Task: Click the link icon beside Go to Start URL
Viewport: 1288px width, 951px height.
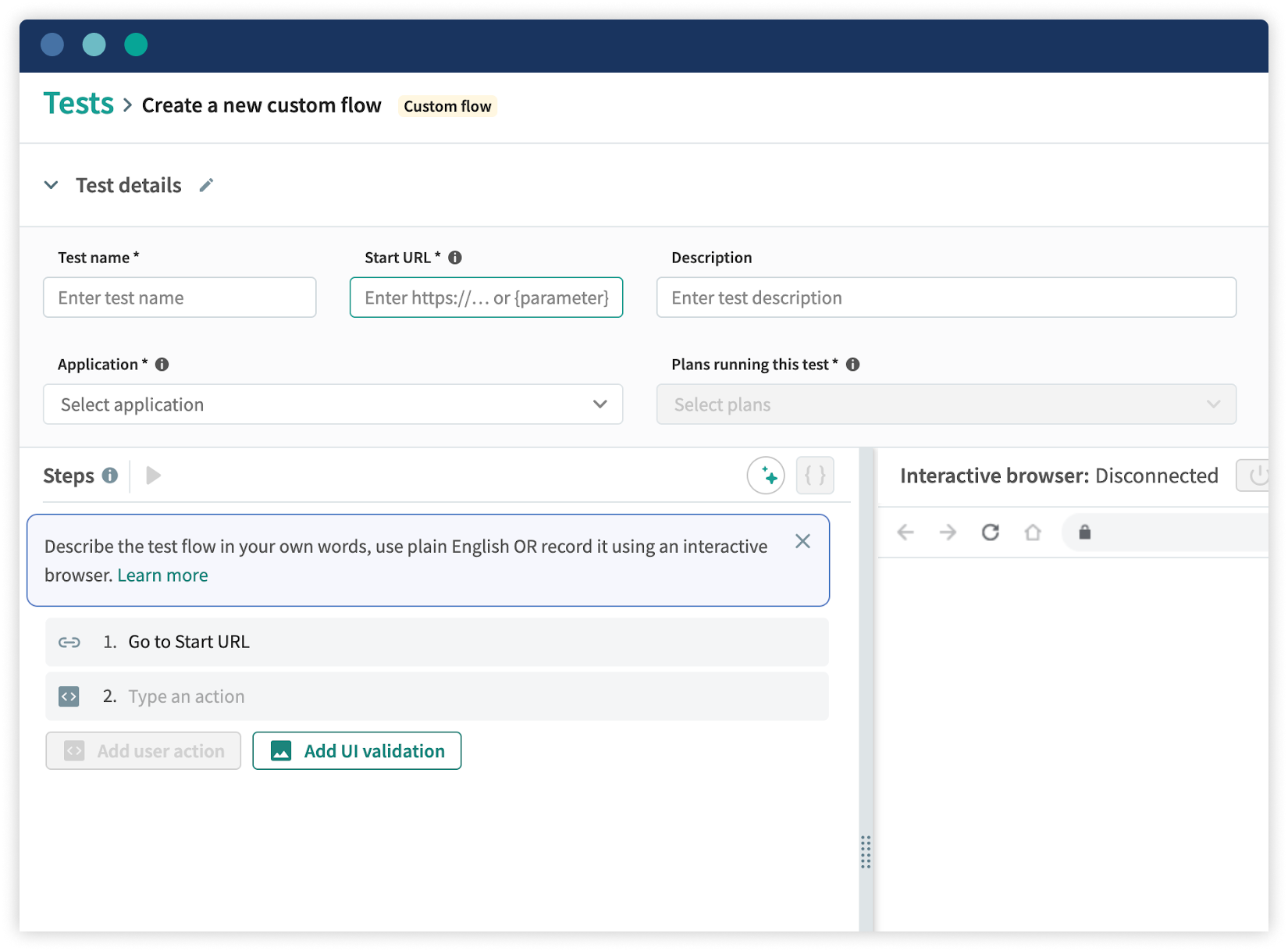Action: (69, 642)
